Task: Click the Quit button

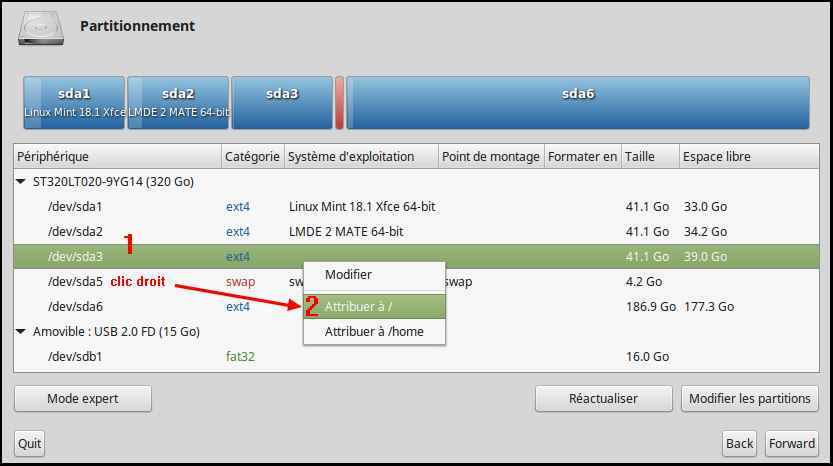Action: [29, 443]
